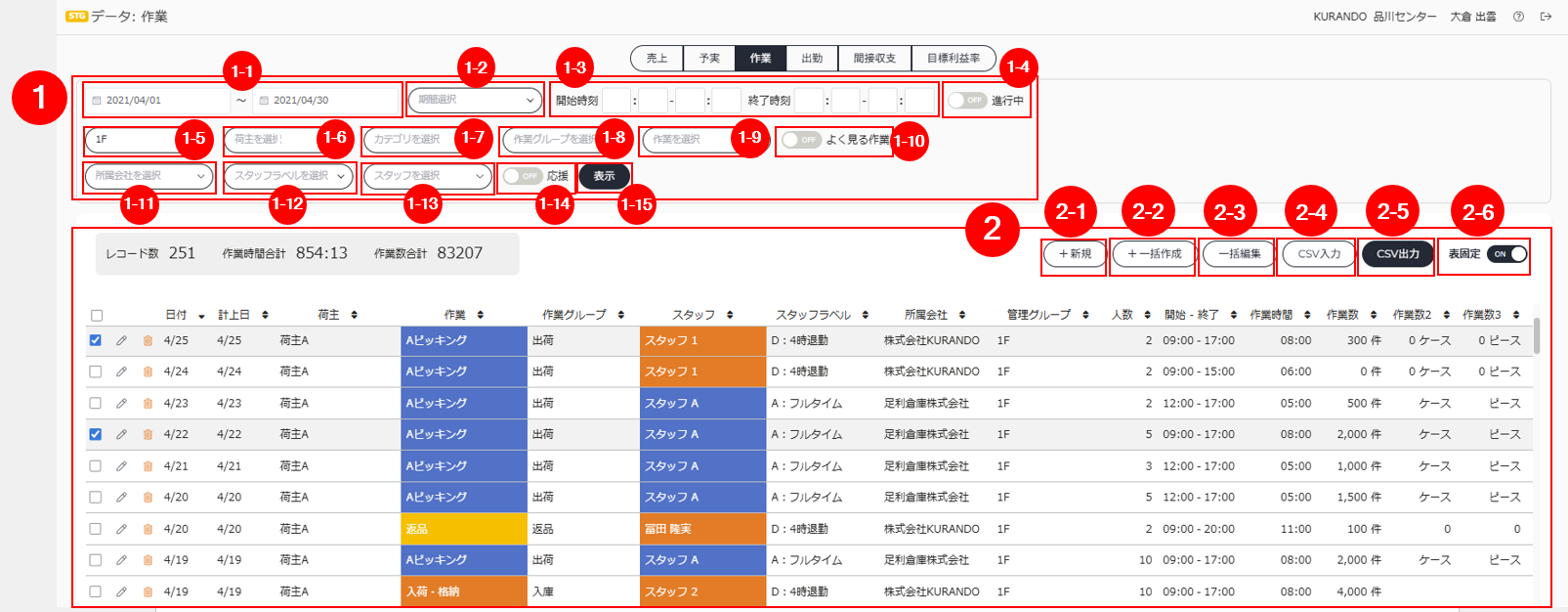
Task: Sort the table by the 計上日 column
Action: point(265,315)
